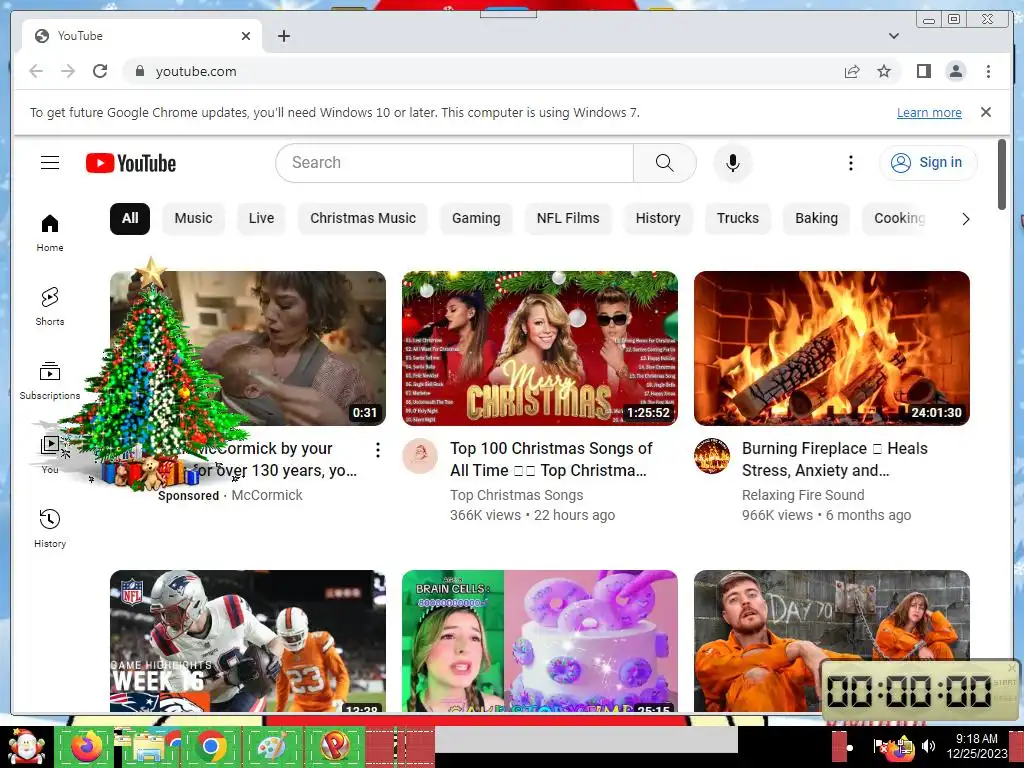Click the YouTube logo
Viewport: 1024px width, 768px height.
pos(131,163)
